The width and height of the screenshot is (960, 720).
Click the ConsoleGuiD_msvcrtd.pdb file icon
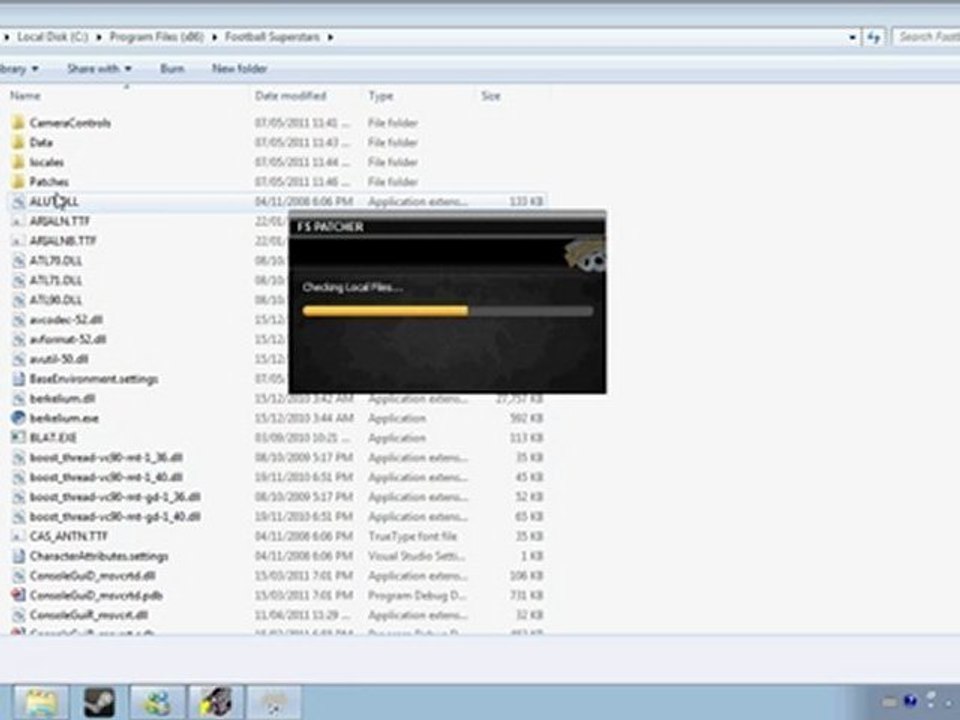(18, 595)
